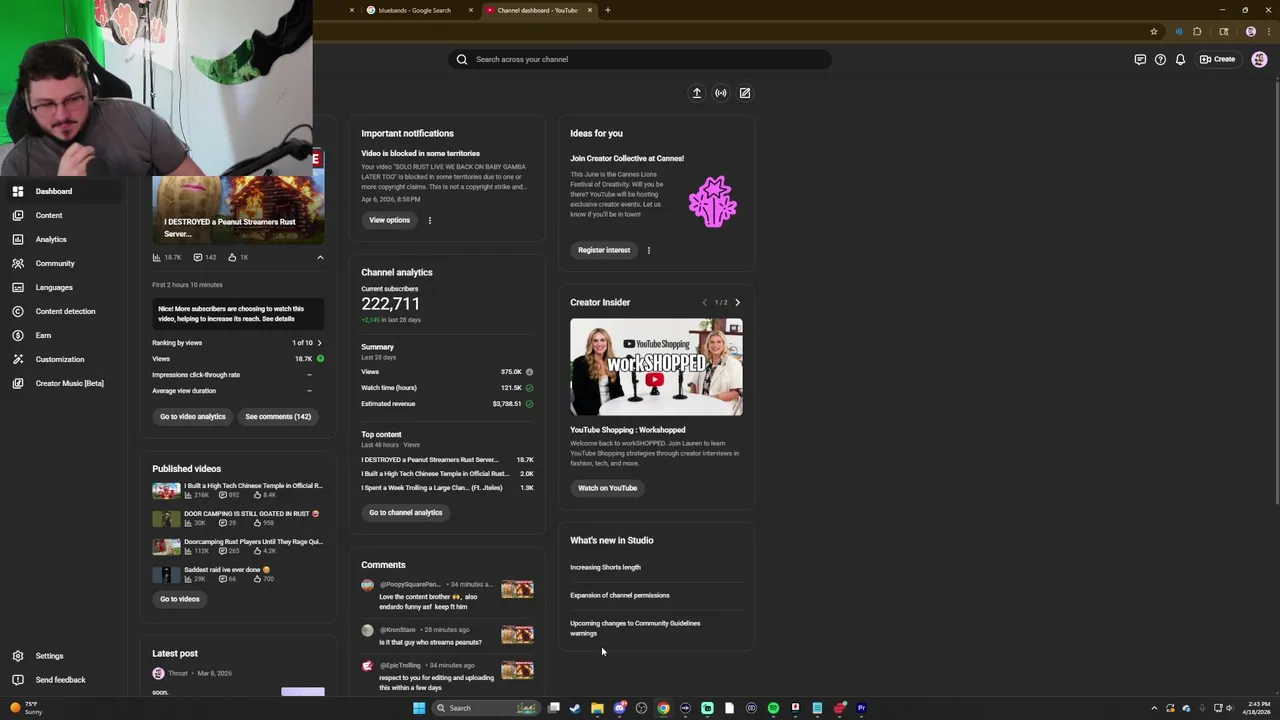
Task: Switch to the bluebands Google Search tab
Action: (x=414, y=10)
